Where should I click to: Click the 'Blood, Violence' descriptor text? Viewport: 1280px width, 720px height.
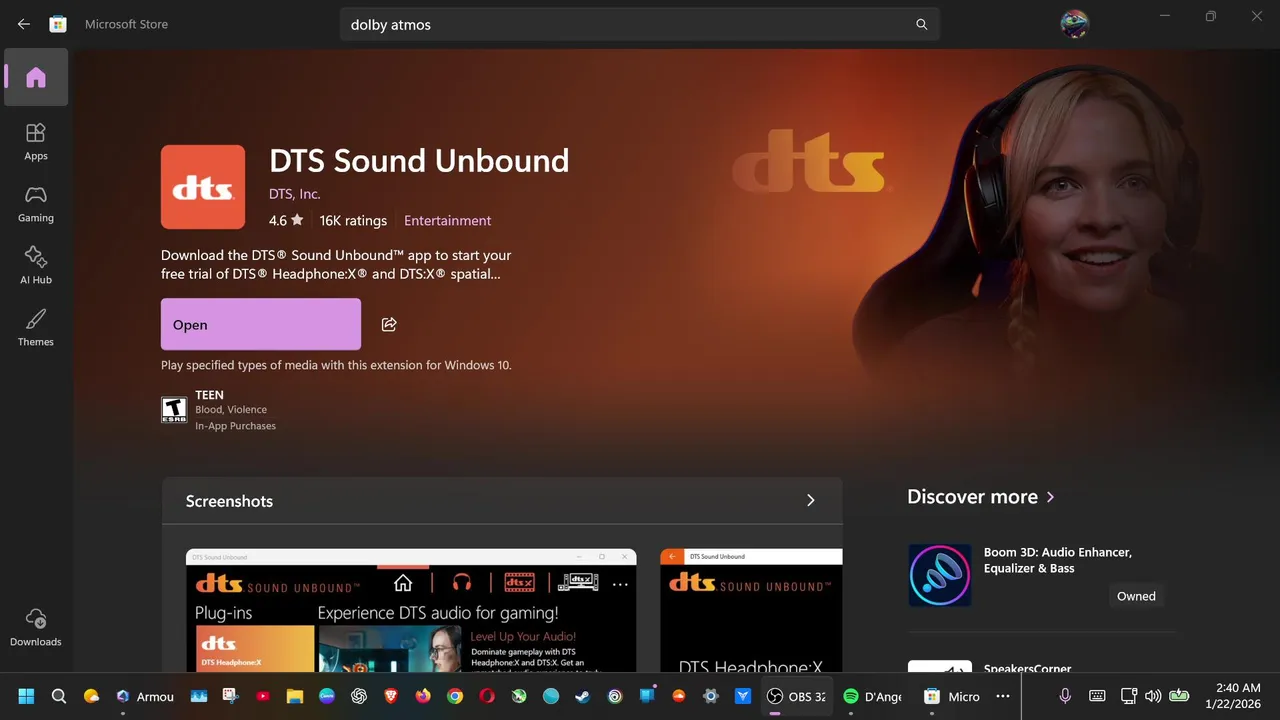231,410
